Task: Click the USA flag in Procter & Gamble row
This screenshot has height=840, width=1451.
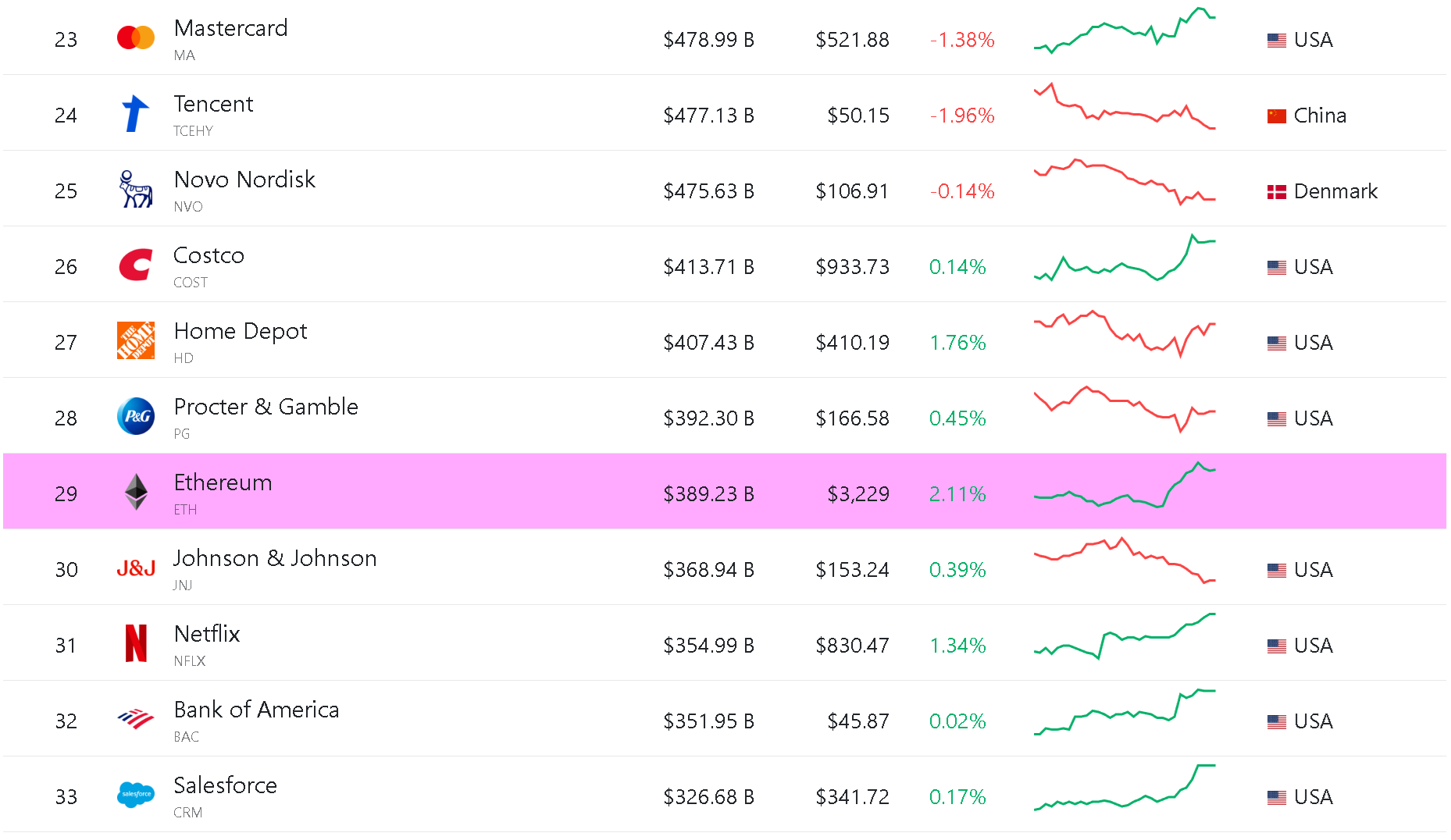Action: coord(1277,419)
